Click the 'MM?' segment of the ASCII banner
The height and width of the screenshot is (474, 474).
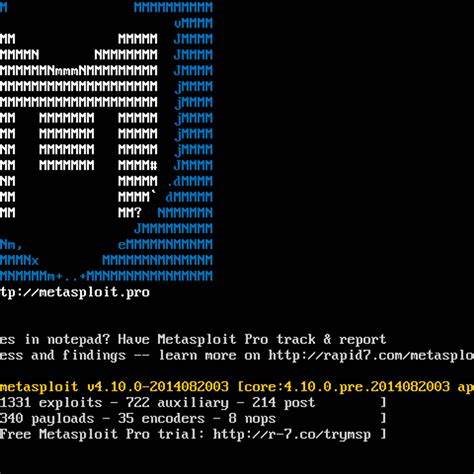coord(130,213)
